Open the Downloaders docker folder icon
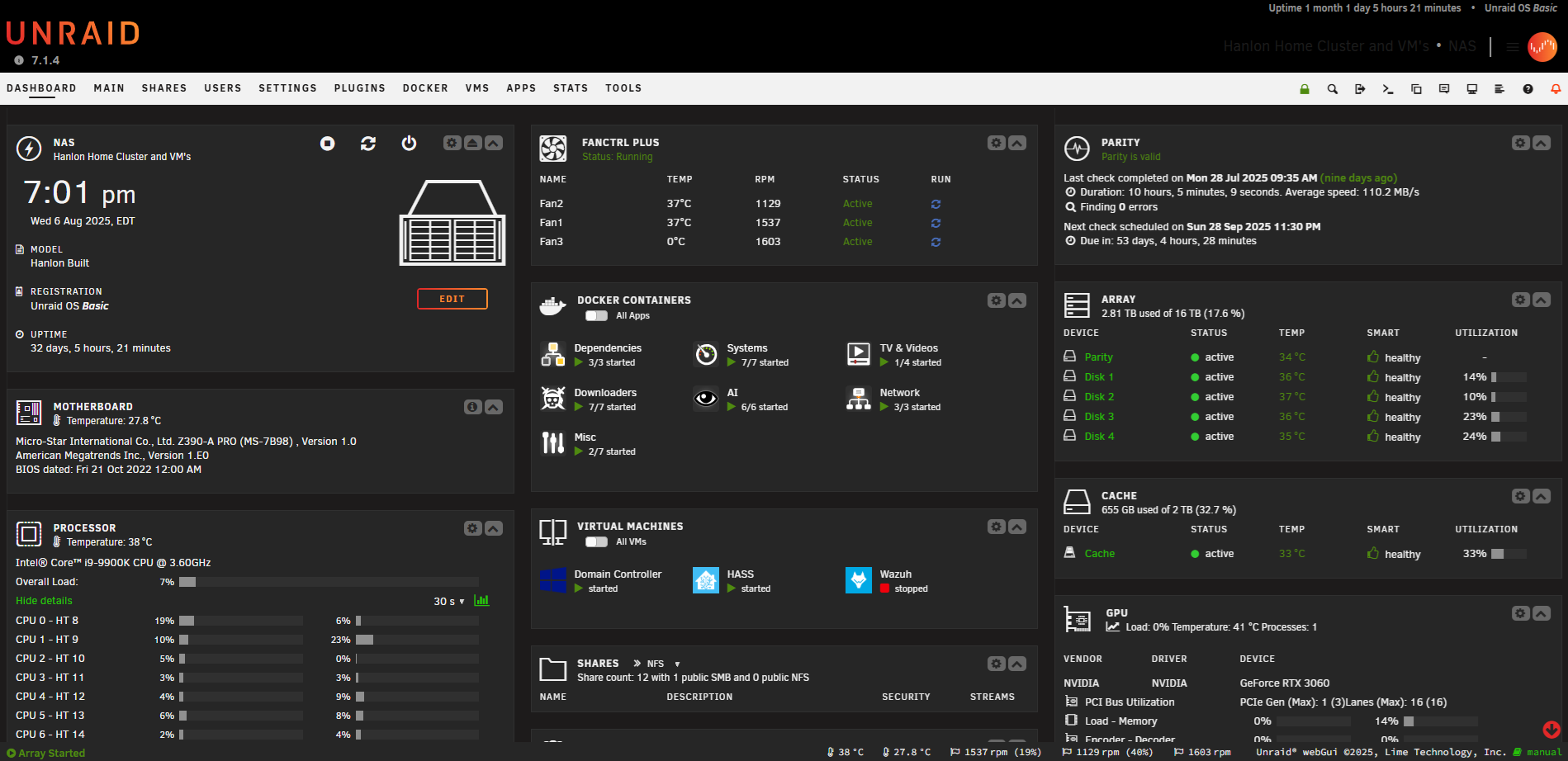This screenshot has width=1568, height=761. coord(553,399)
